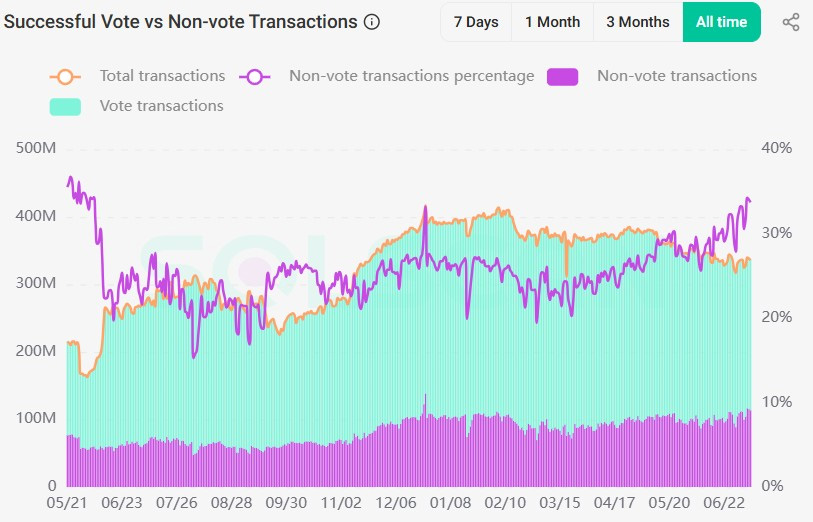The height and width of the screenshot is (522, 813).
Task: Click the teal Vote transactions legend swatch
Action: click(65, 106)
